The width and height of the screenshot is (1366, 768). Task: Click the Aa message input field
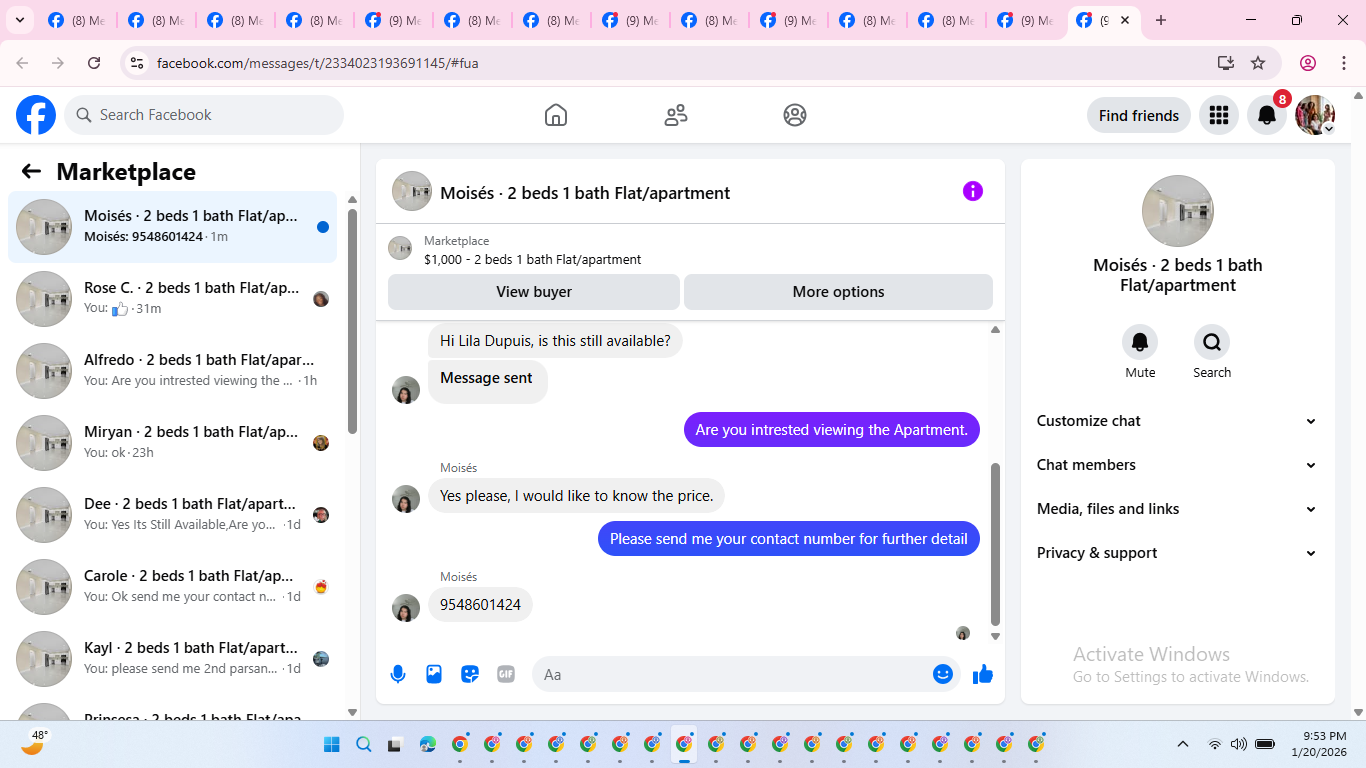(736, 674)
